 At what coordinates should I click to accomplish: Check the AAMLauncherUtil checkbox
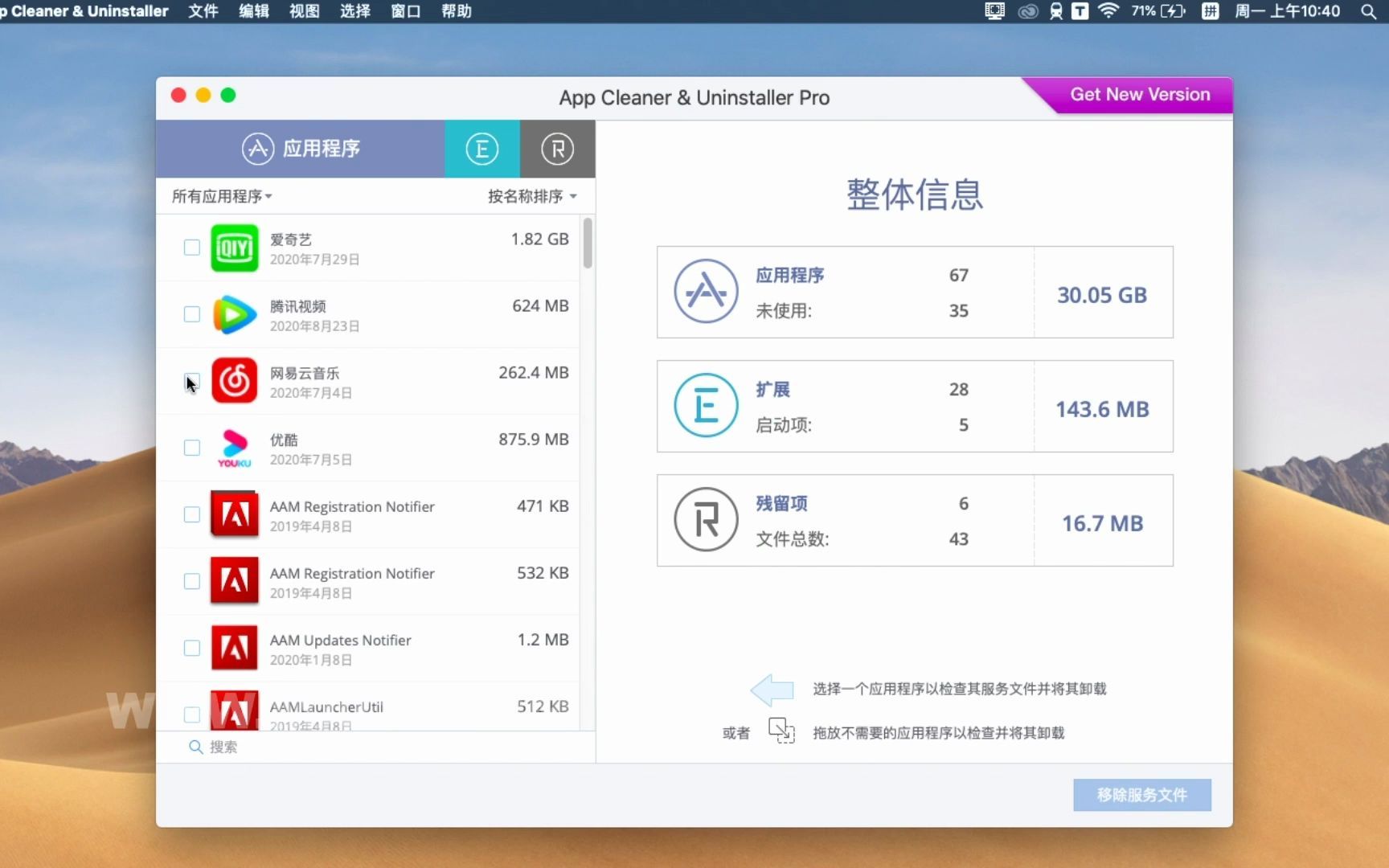(191, 714)
